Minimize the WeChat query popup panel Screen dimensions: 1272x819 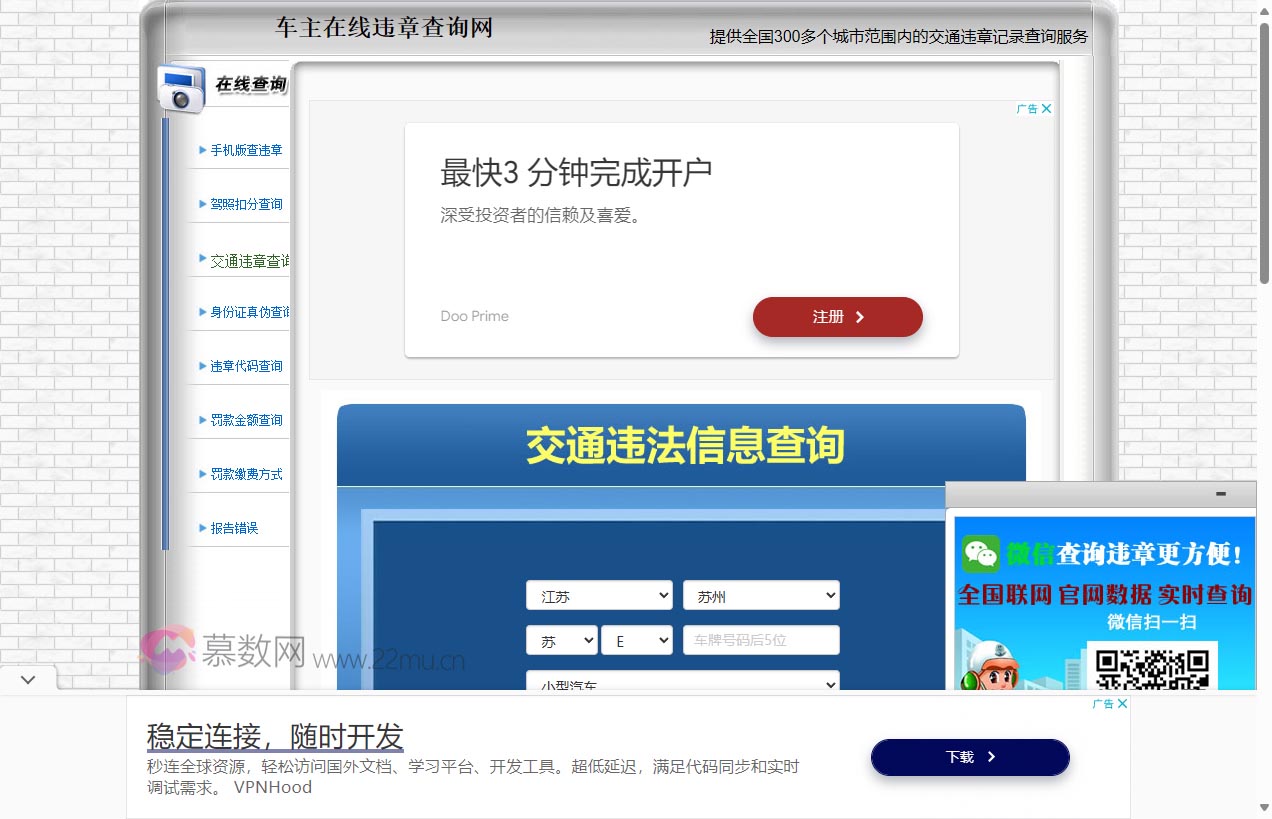(x=1218, y=493)
